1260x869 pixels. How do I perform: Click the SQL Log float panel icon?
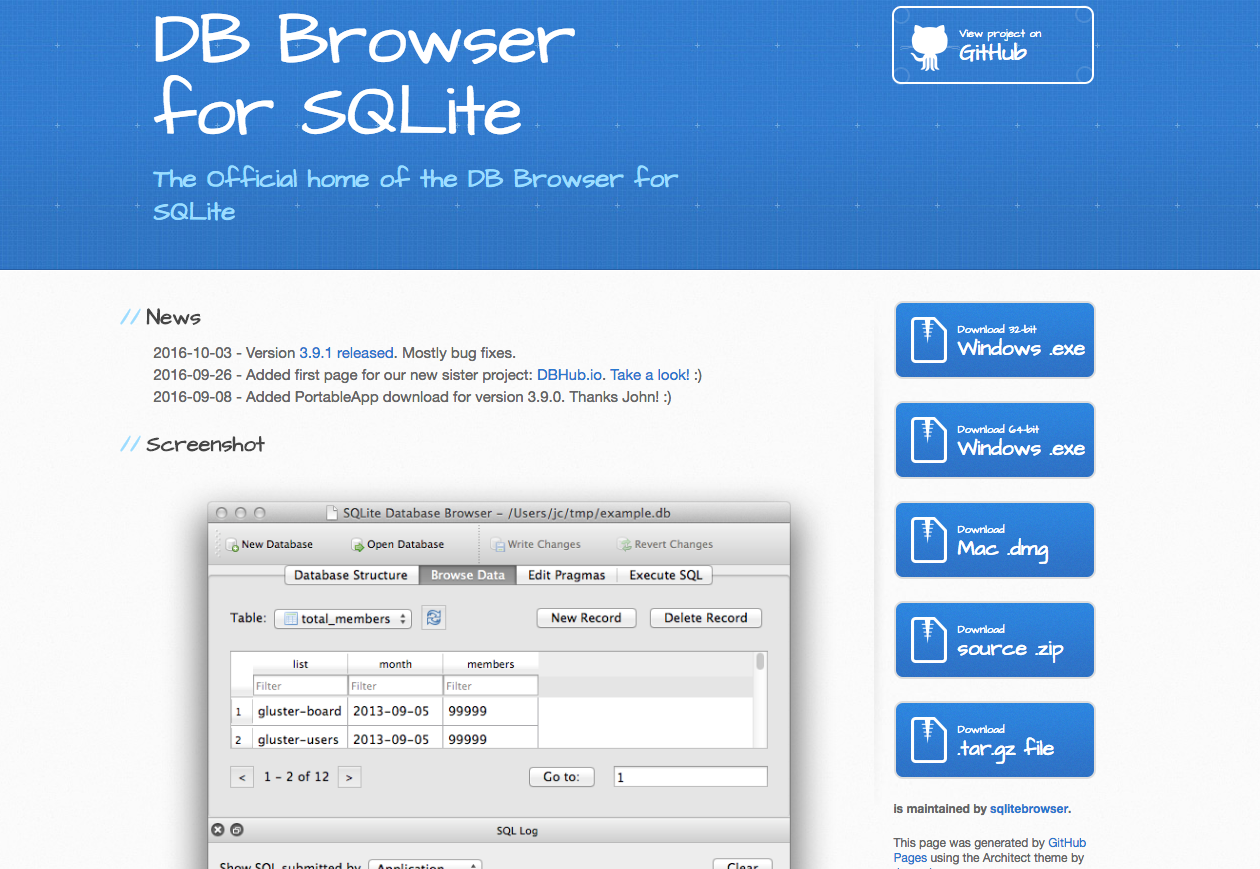click(x=237, y=830)
